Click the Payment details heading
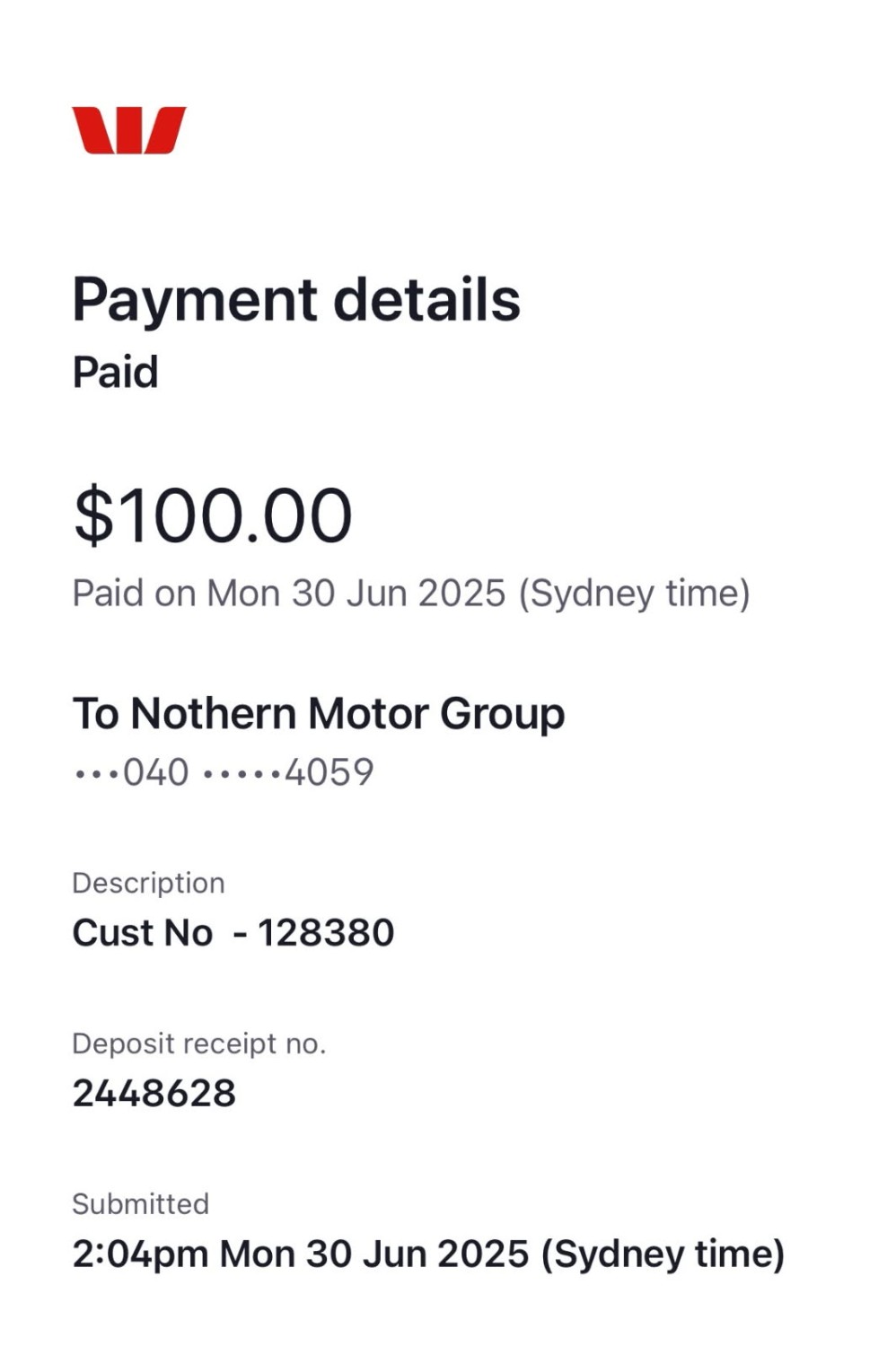Image resolution: width=896 pixels, height=1347 pixels. point(295,299)
